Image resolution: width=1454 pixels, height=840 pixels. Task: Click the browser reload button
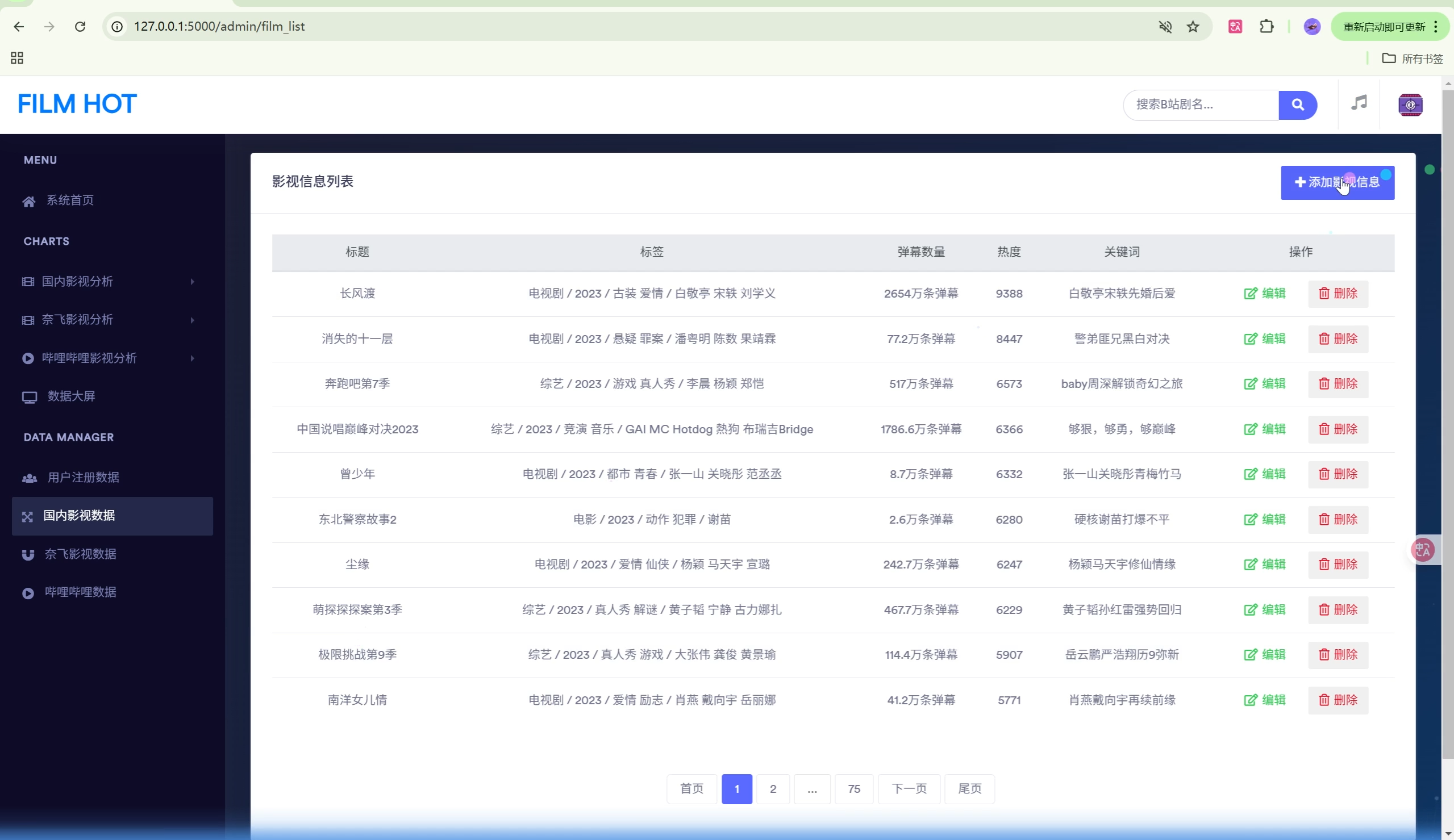pyautogui.click(x=80, y=27)
